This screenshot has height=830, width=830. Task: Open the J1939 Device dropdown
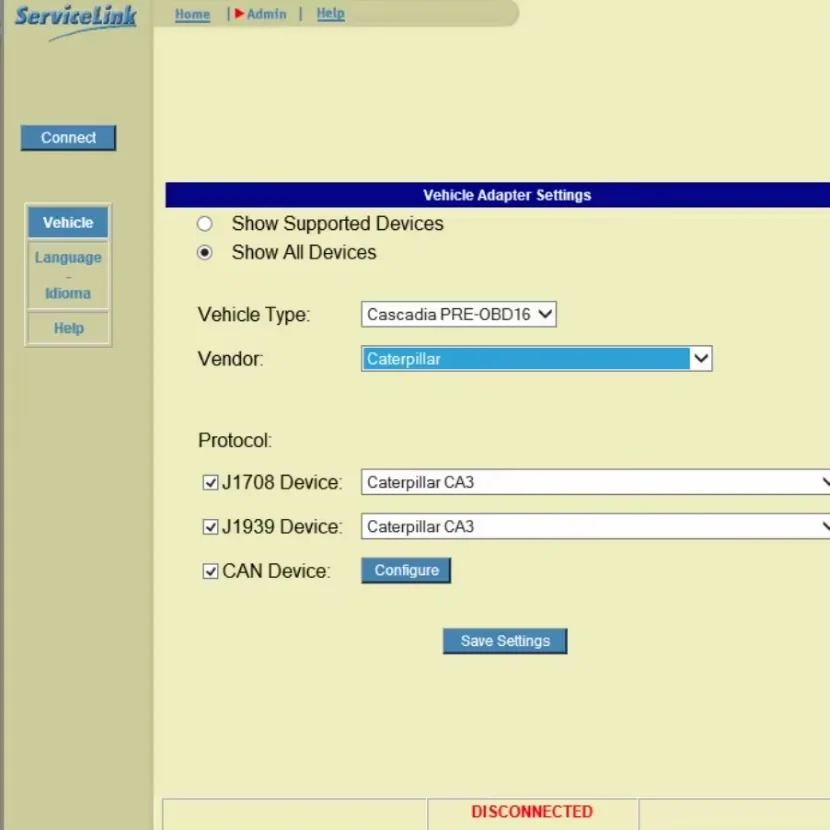(596, 527)
